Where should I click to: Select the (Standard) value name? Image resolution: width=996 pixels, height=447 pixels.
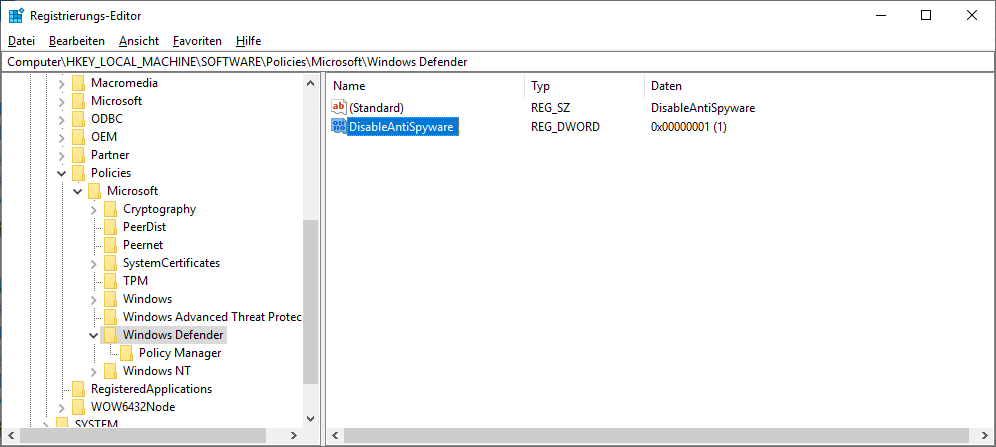coord(377,108)
